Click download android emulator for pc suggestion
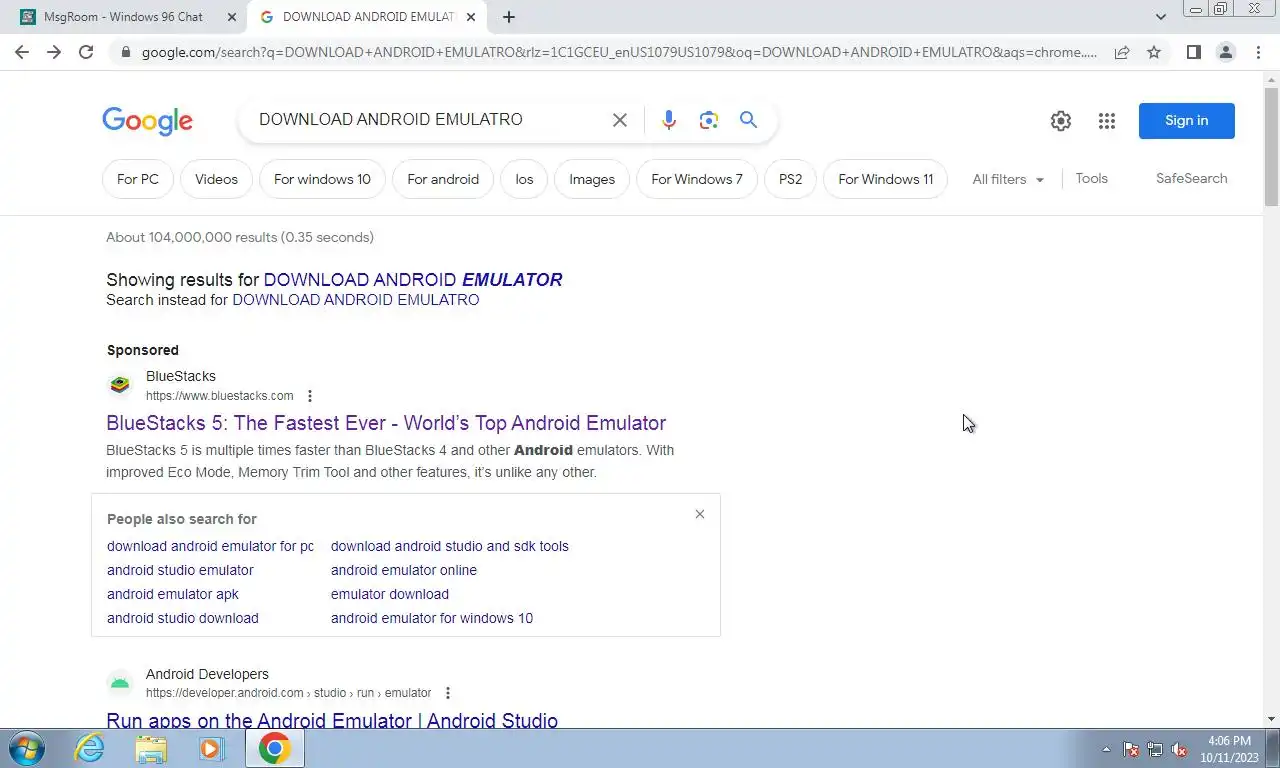This screenshot has width=1280, height=768. pos(210,546)
